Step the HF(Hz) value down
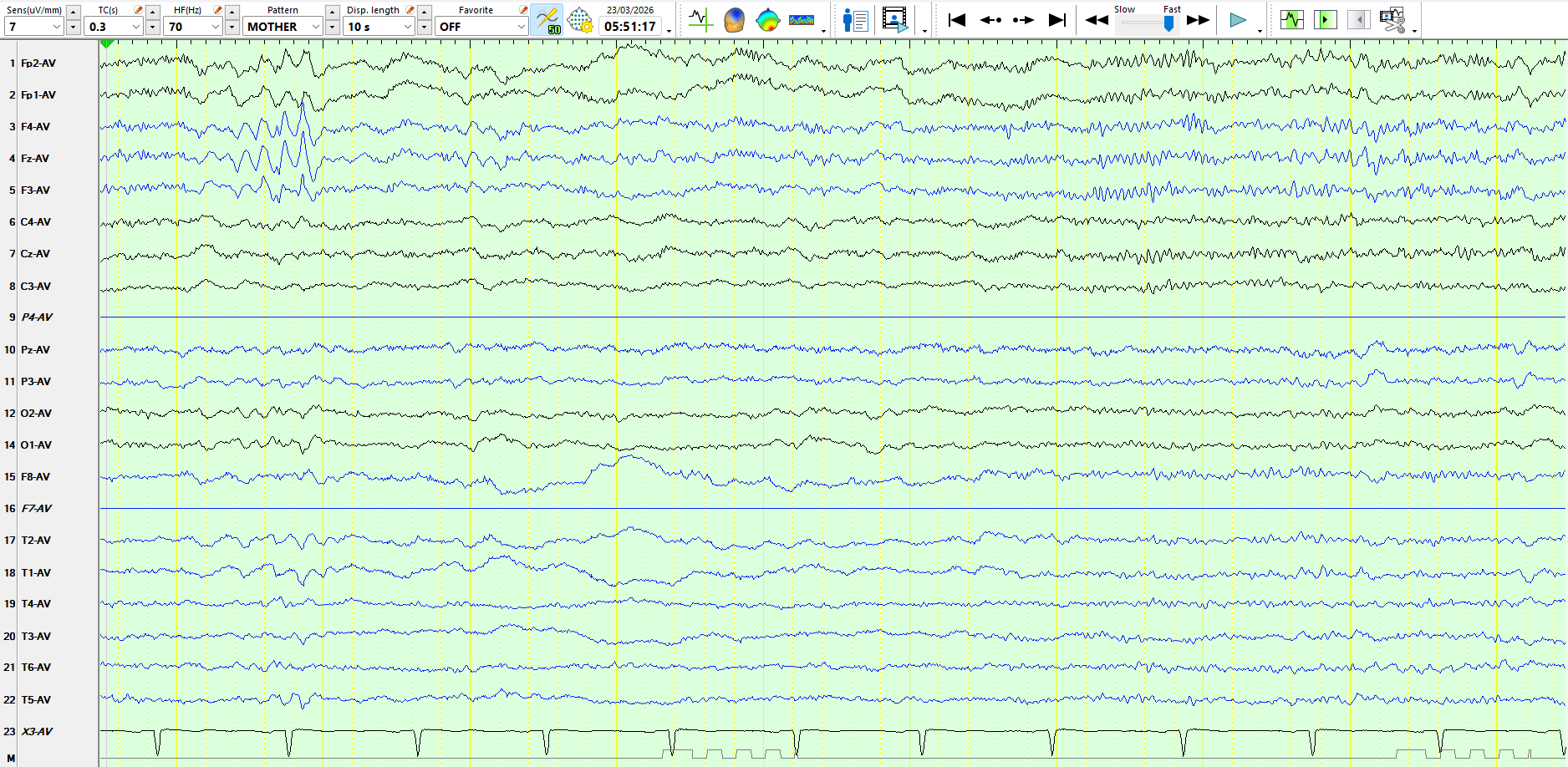1568x767 pixels. 232,28
